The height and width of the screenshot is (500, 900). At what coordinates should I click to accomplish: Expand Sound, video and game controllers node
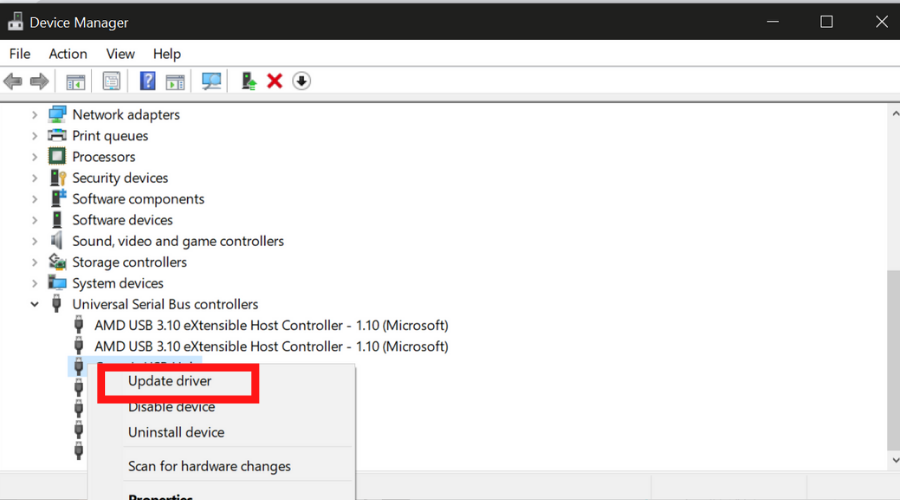coord(34,241)
